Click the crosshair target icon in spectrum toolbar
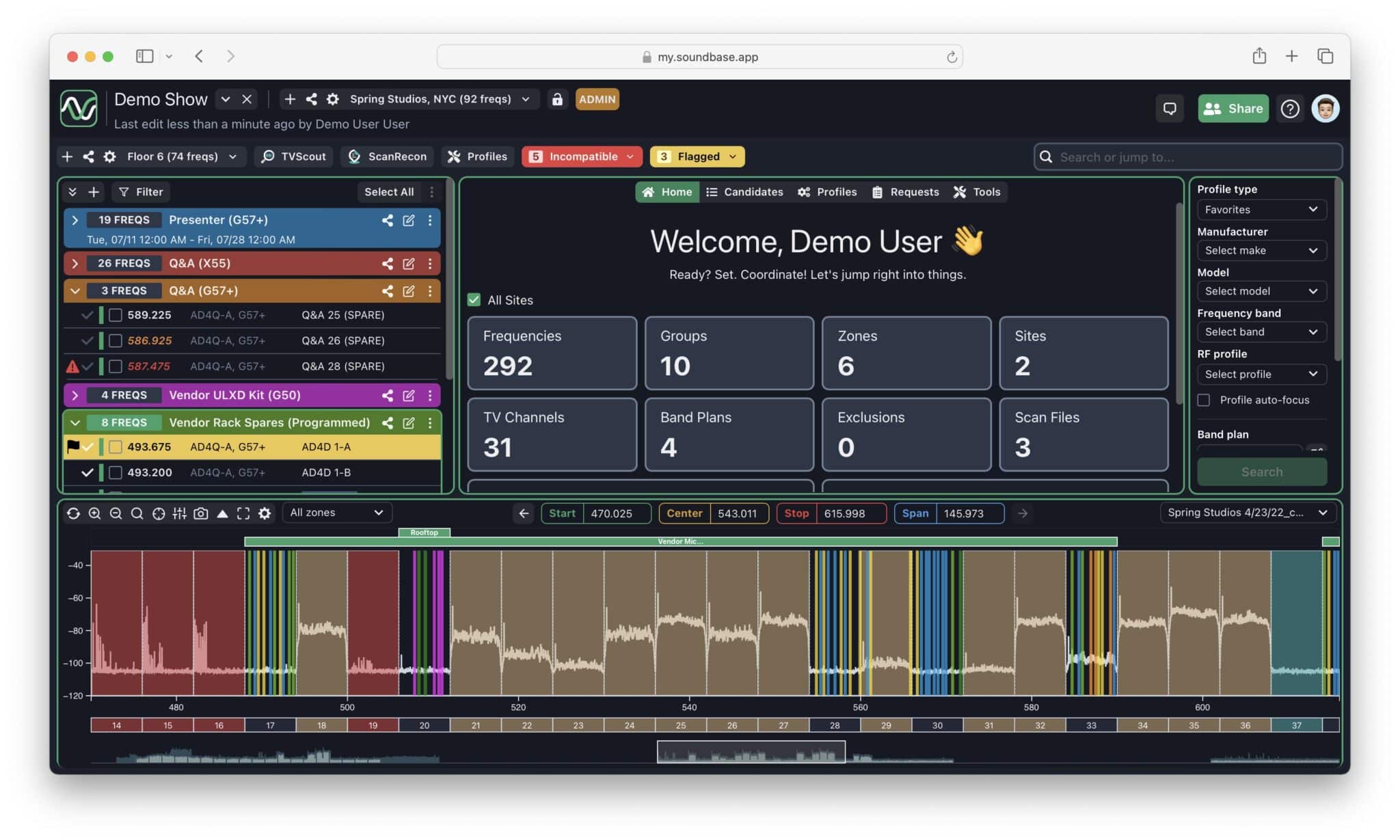 click(158, 513)
